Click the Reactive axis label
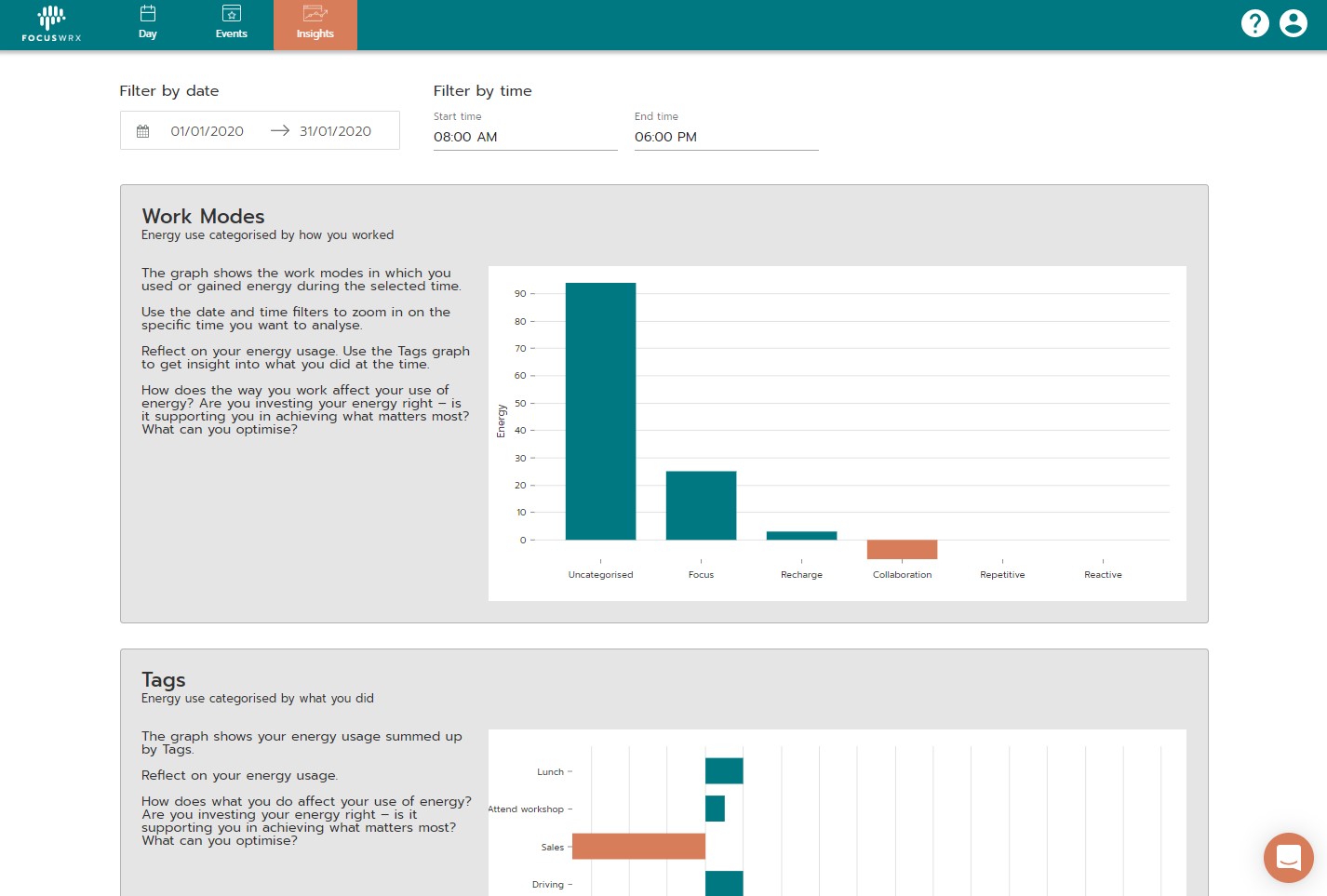Viewport: 1327px width, 896px height. pos(1103,575)
